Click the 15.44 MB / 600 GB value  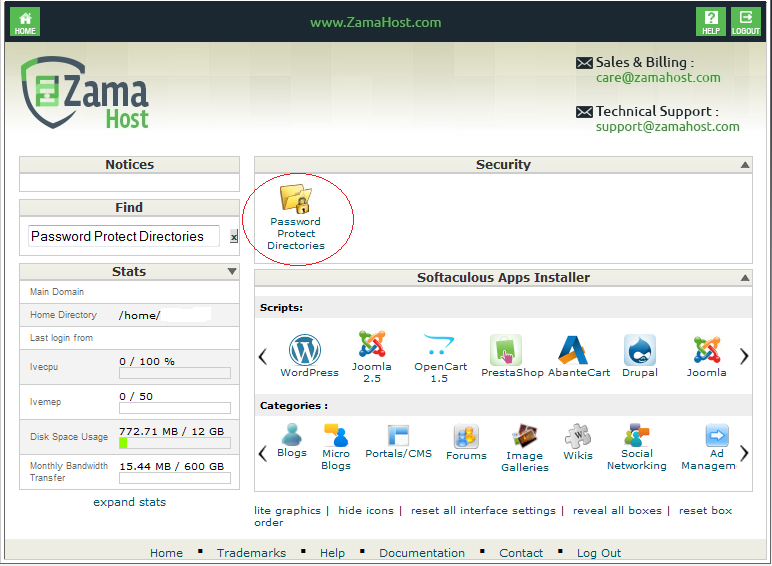(171, 467)
